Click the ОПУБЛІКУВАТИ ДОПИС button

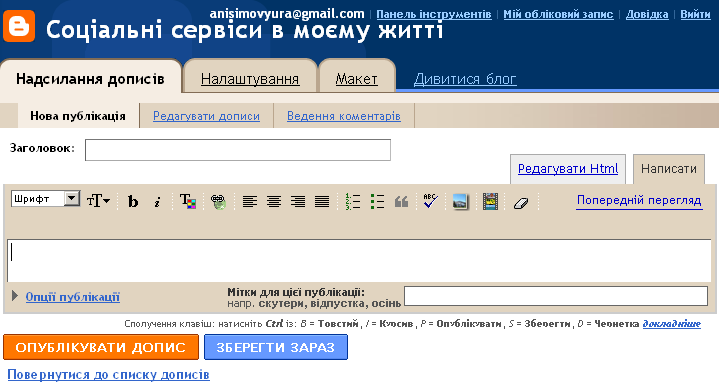tap(101, 347)
